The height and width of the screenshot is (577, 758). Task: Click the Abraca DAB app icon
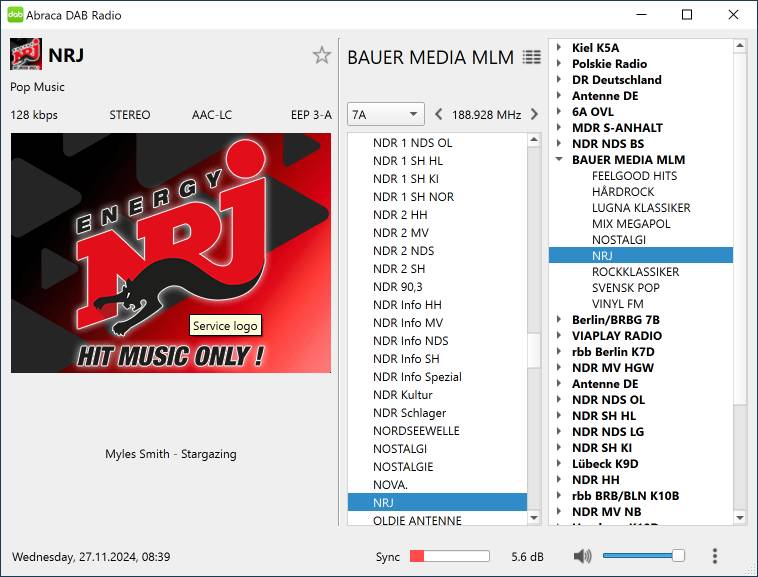(15, 15)
